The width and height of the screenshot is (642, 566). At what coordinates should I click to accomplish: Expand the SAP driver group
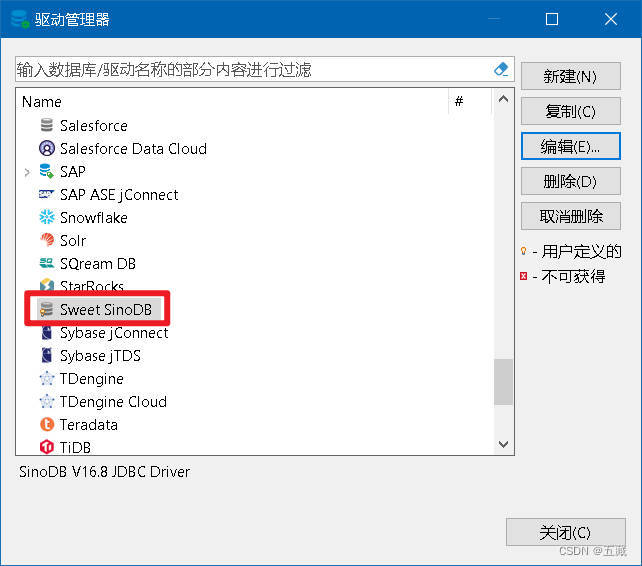(x=27, y=172)
